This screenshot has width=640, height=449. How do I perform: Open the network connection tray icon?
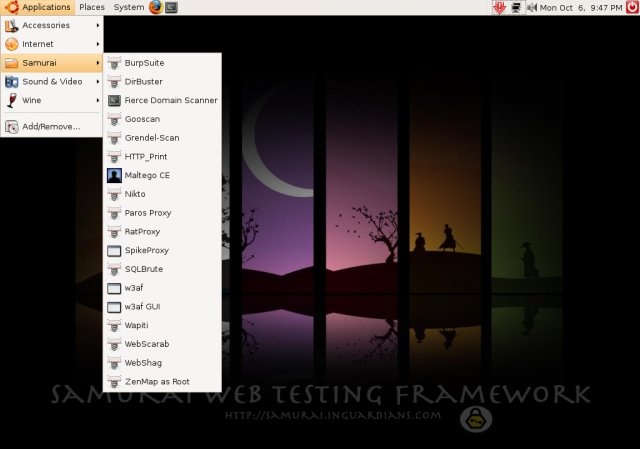[516, 7]
